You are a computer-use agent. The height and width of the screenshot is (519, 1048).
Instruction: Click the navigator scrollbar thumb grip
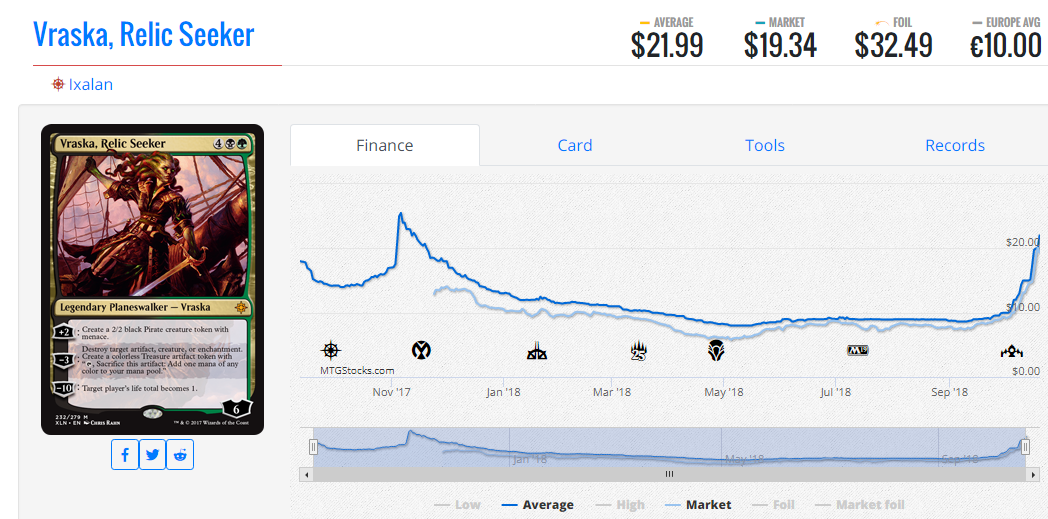[669, 474]
